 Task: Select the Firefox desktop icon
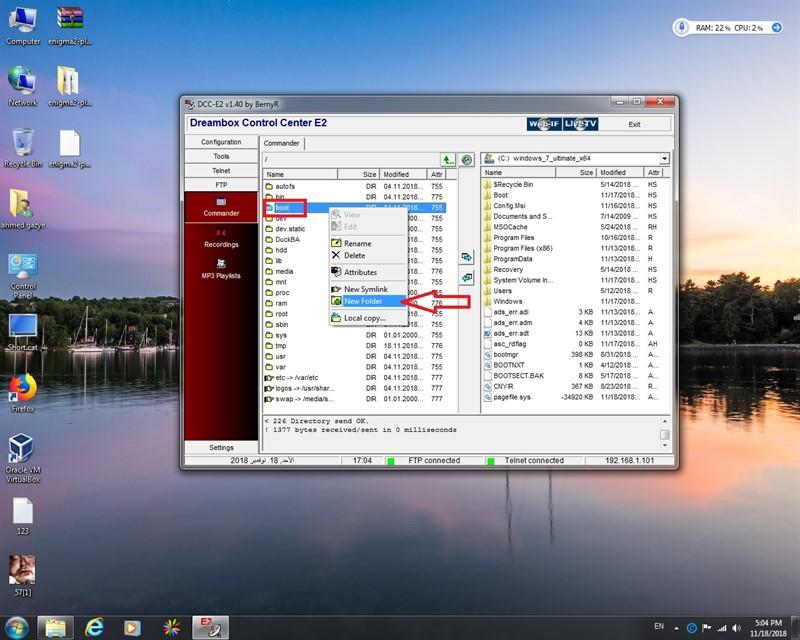click(23, 394)
